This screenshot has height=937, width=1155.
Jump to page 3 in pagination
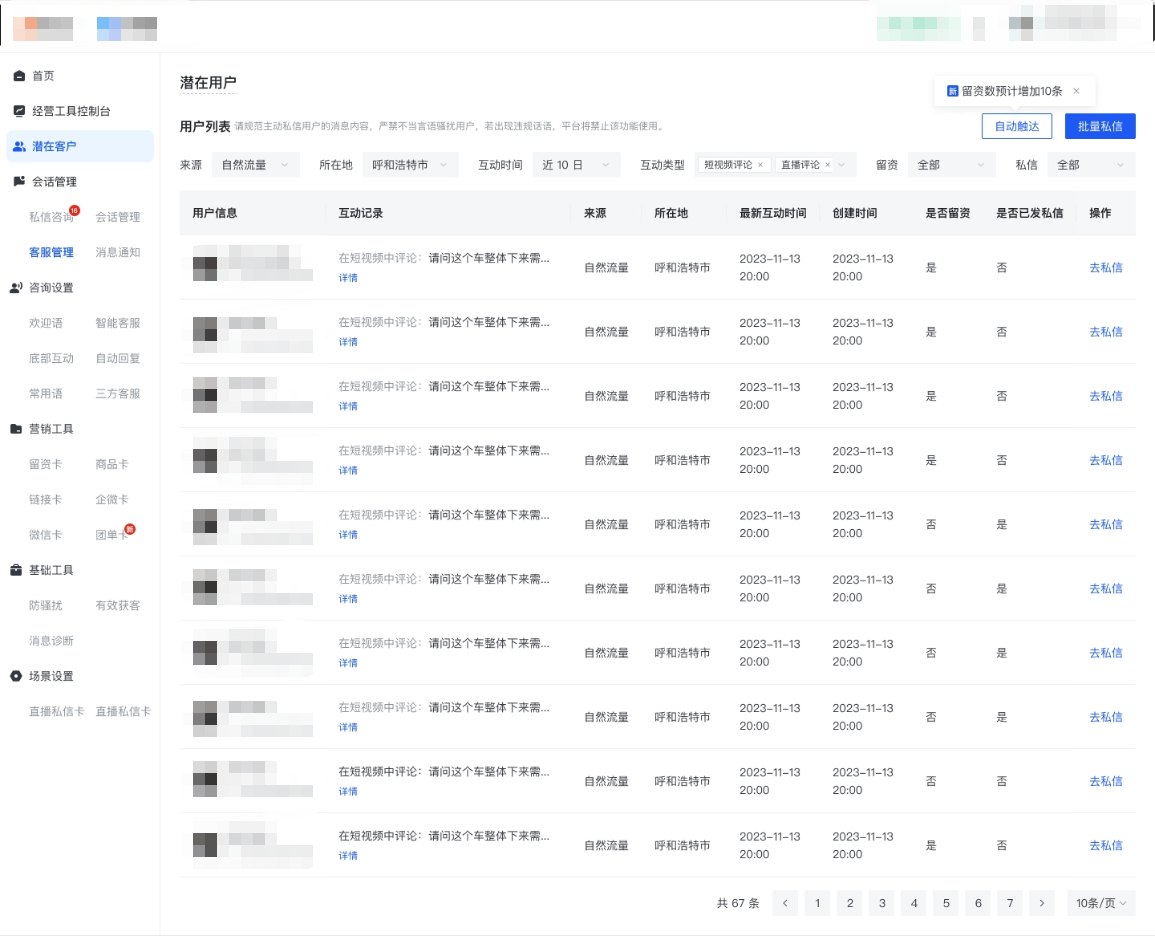tap(881, 903)
